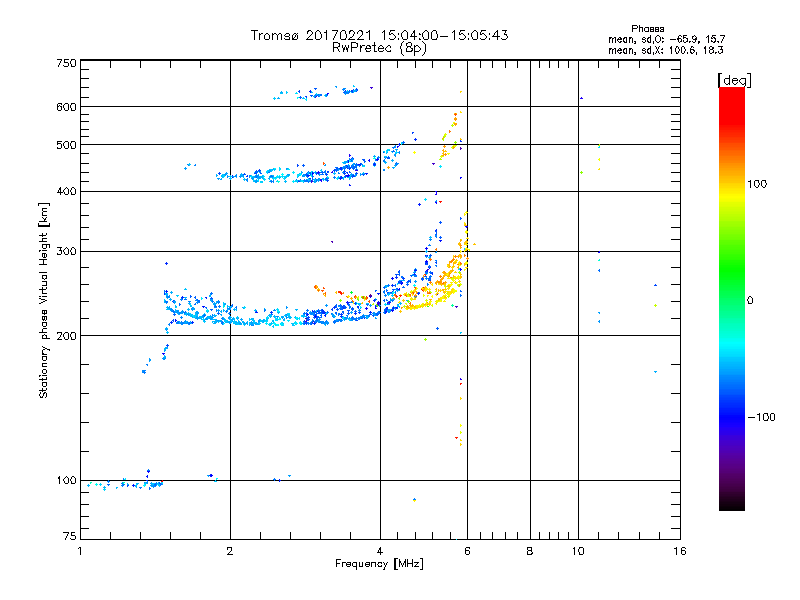This screenshot has width=800, height=600.
Task: Click the x-axis tick label '2'
Action: pos(230,551)
